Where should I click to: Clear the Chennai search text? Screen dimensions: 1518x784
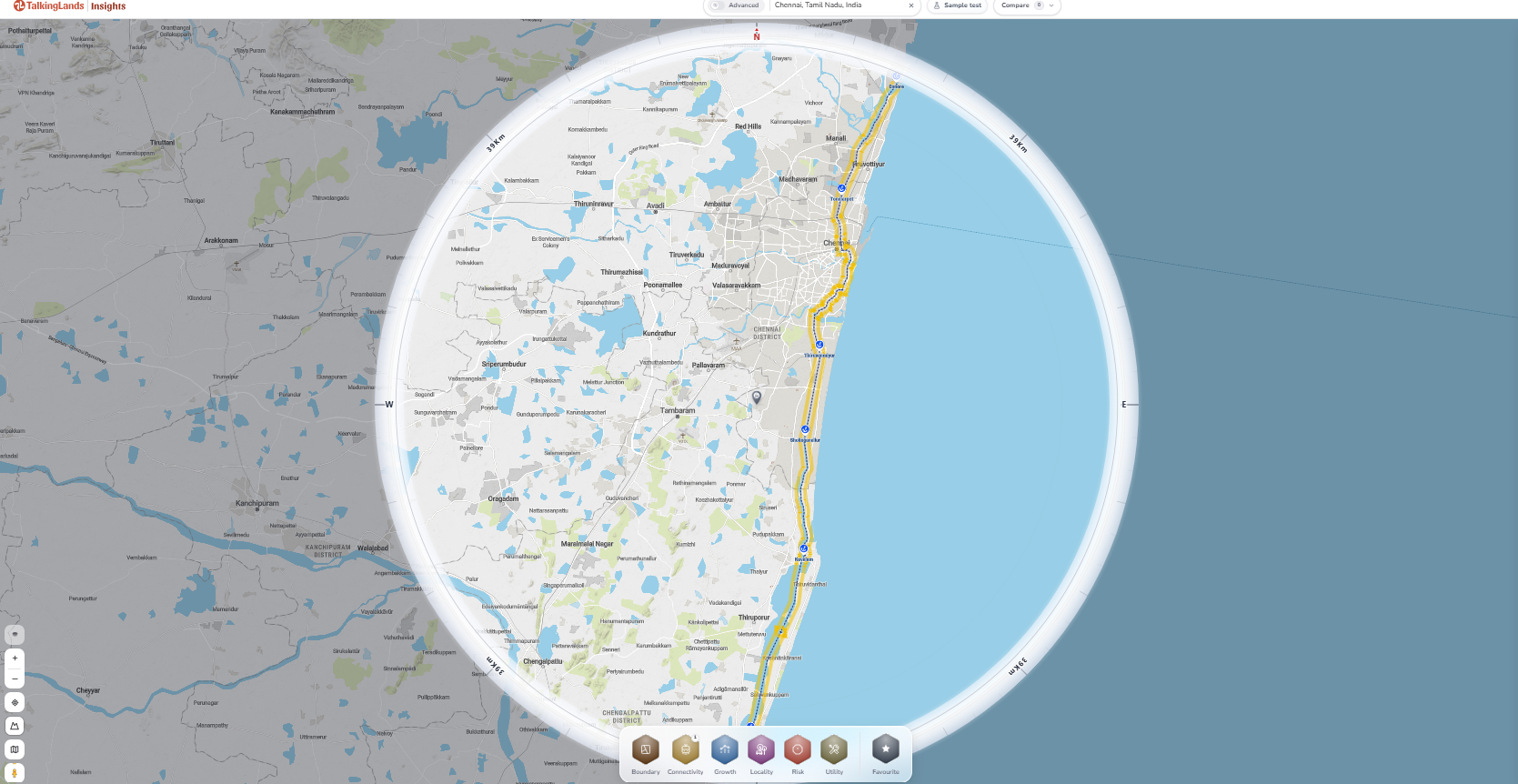click(x=911, y=5)
